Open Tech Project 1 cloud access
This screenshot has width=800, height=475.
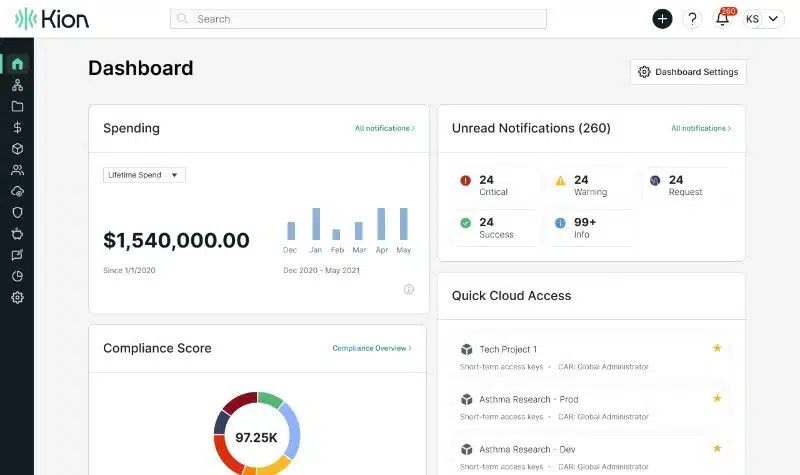coord(591,357)
